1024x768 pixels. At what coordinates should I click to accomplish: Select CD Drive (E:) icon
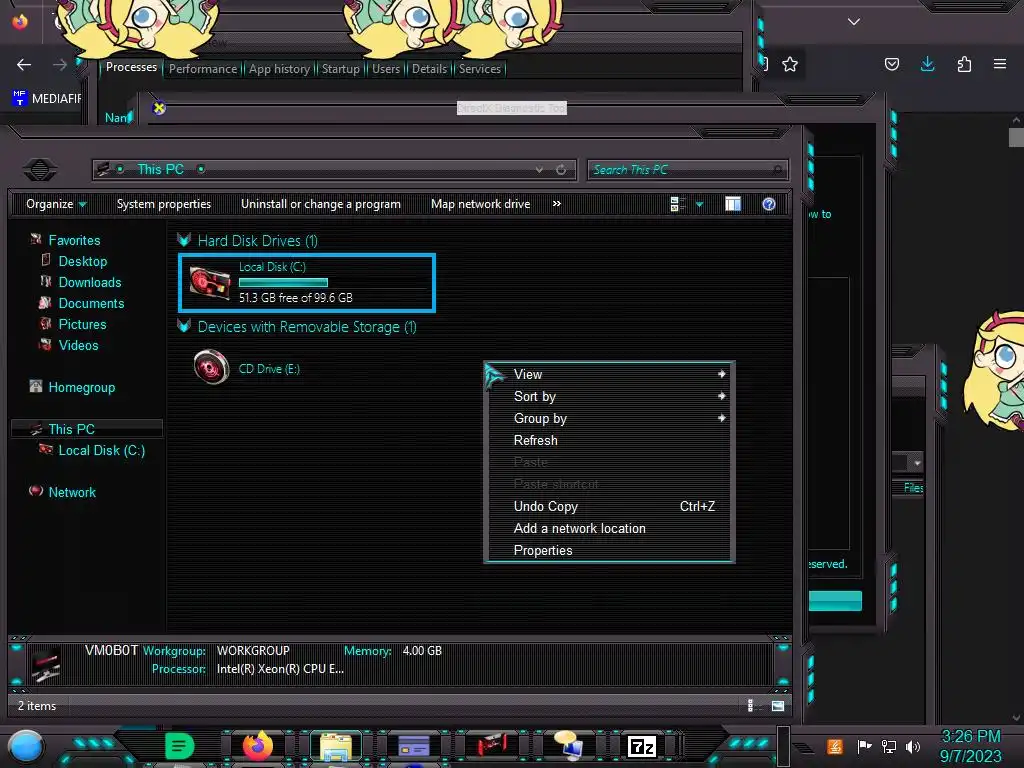(x=212, y=366)
